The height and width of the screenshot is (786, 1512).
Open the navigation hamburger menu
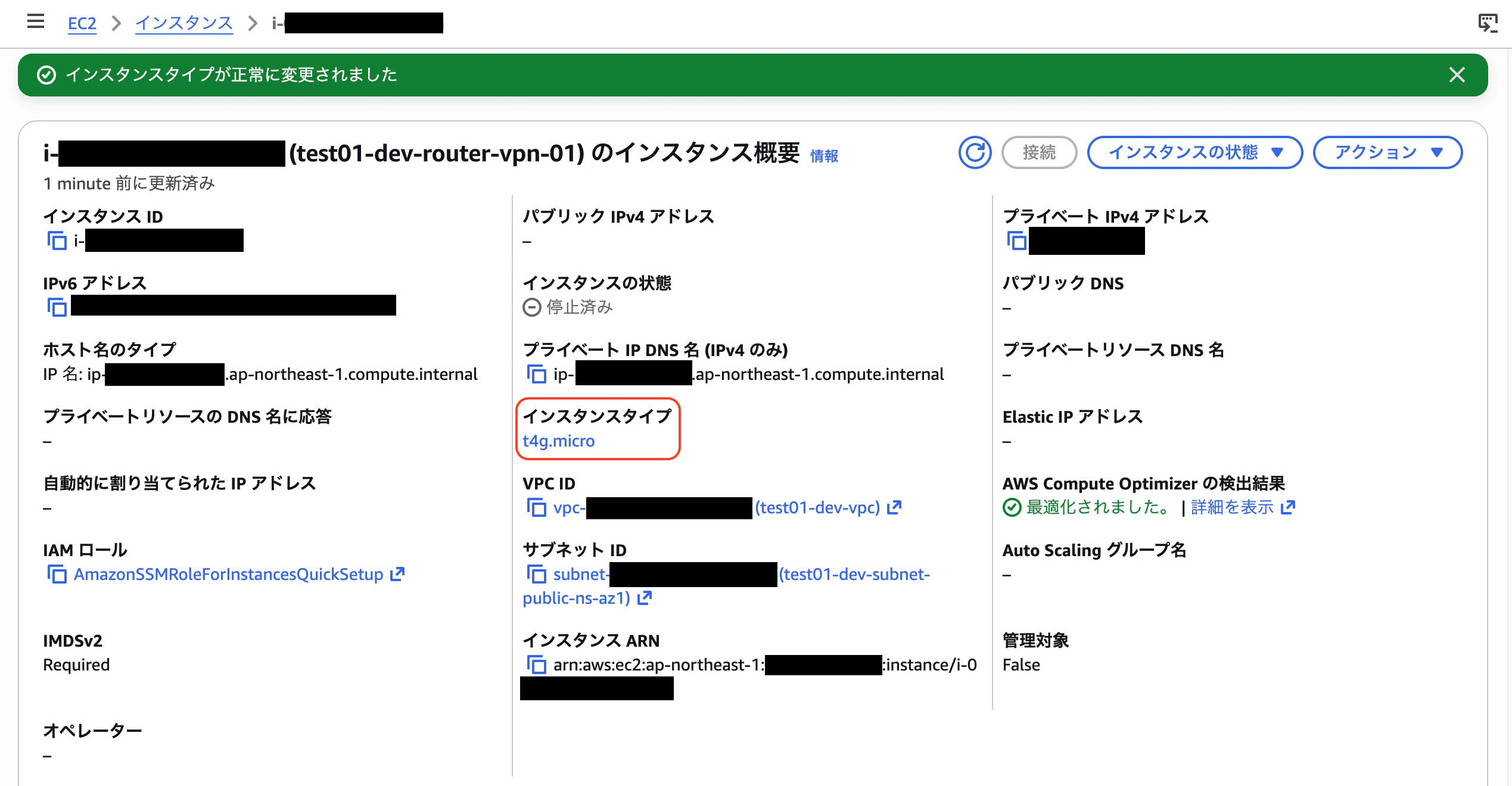[35, 21]
